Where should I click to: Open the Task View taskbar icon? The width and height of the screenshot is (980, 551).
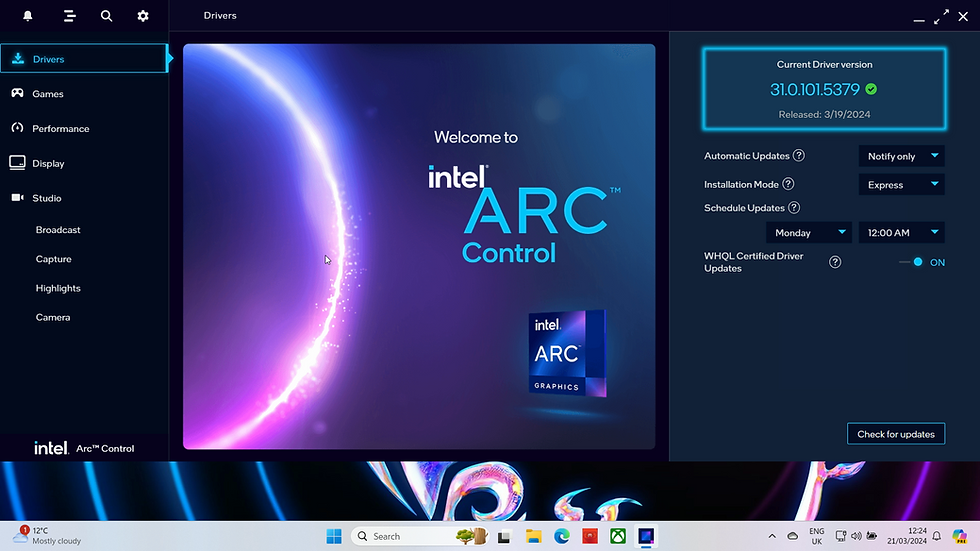click(504, 536)
